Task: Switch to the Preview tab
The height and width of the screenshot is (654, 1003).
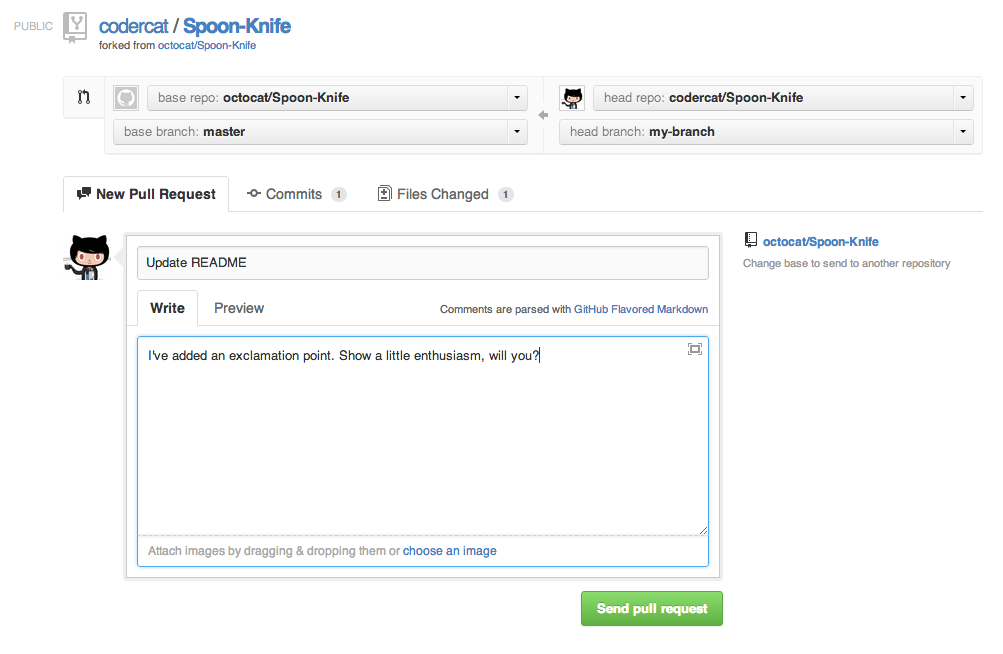Action: click(x=238, y=308)
